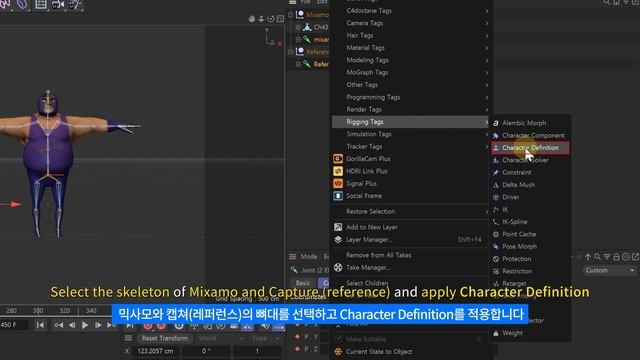Toggle P.Y keyframe diamond
Viewport: 640px width, 360px height.
tap(297, 337)
